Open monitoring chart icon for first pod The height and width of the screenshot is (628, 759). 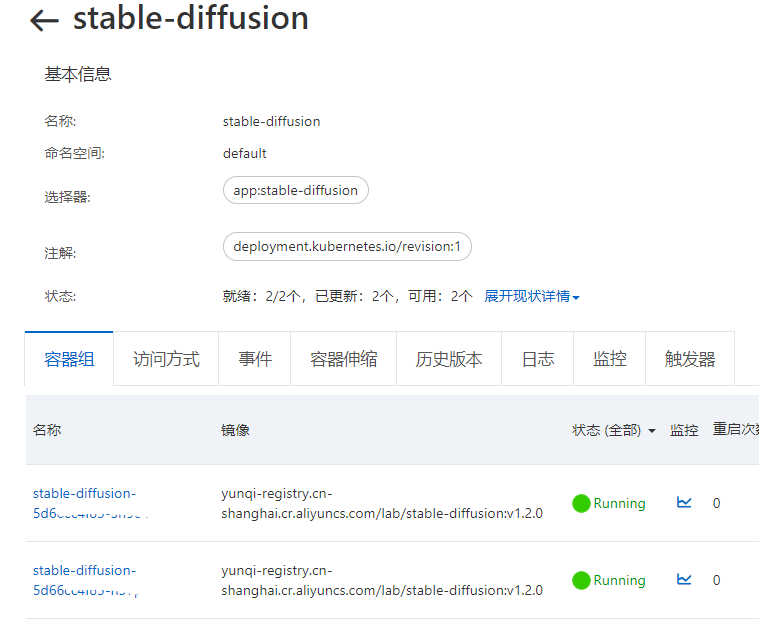[683, 503]
